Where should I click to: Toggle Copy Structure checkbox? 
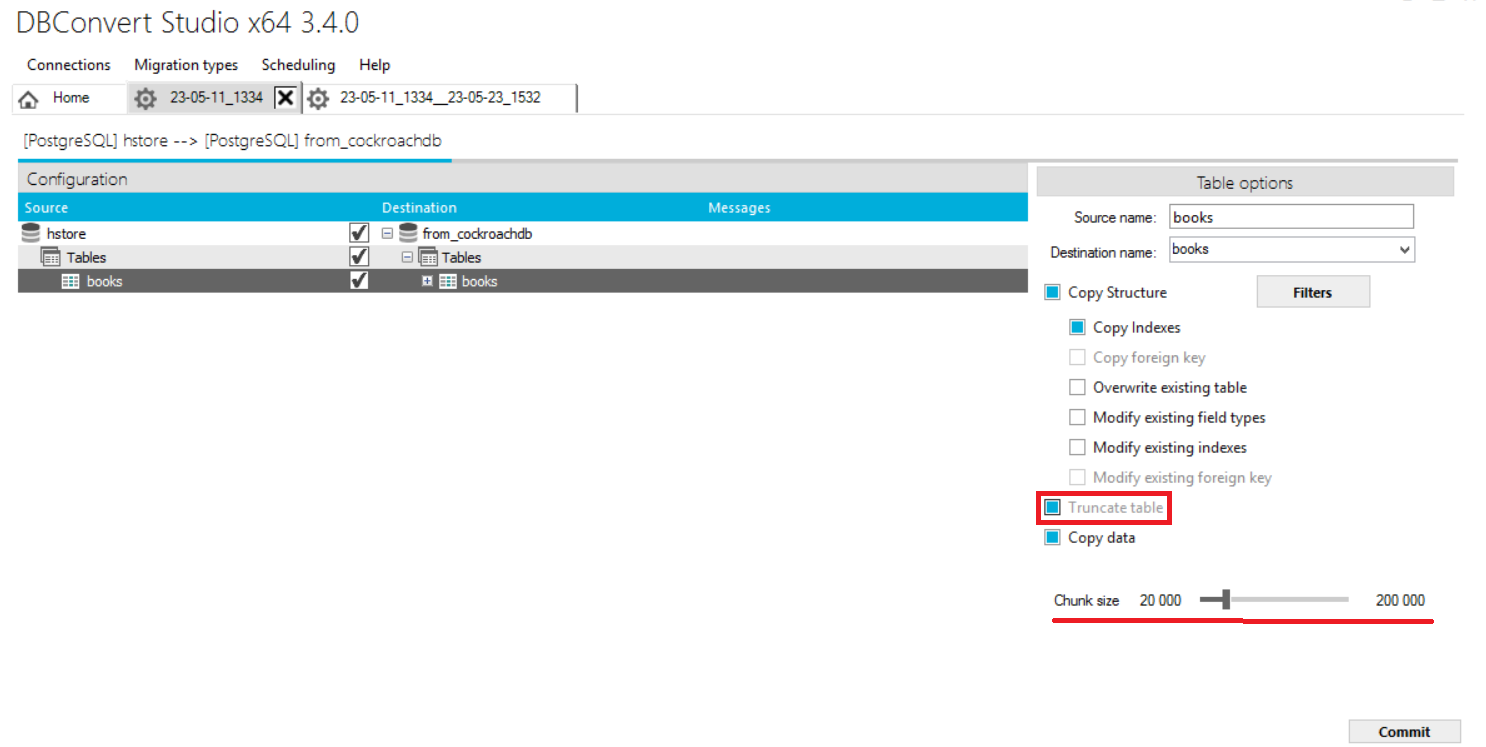(1052, 293)
